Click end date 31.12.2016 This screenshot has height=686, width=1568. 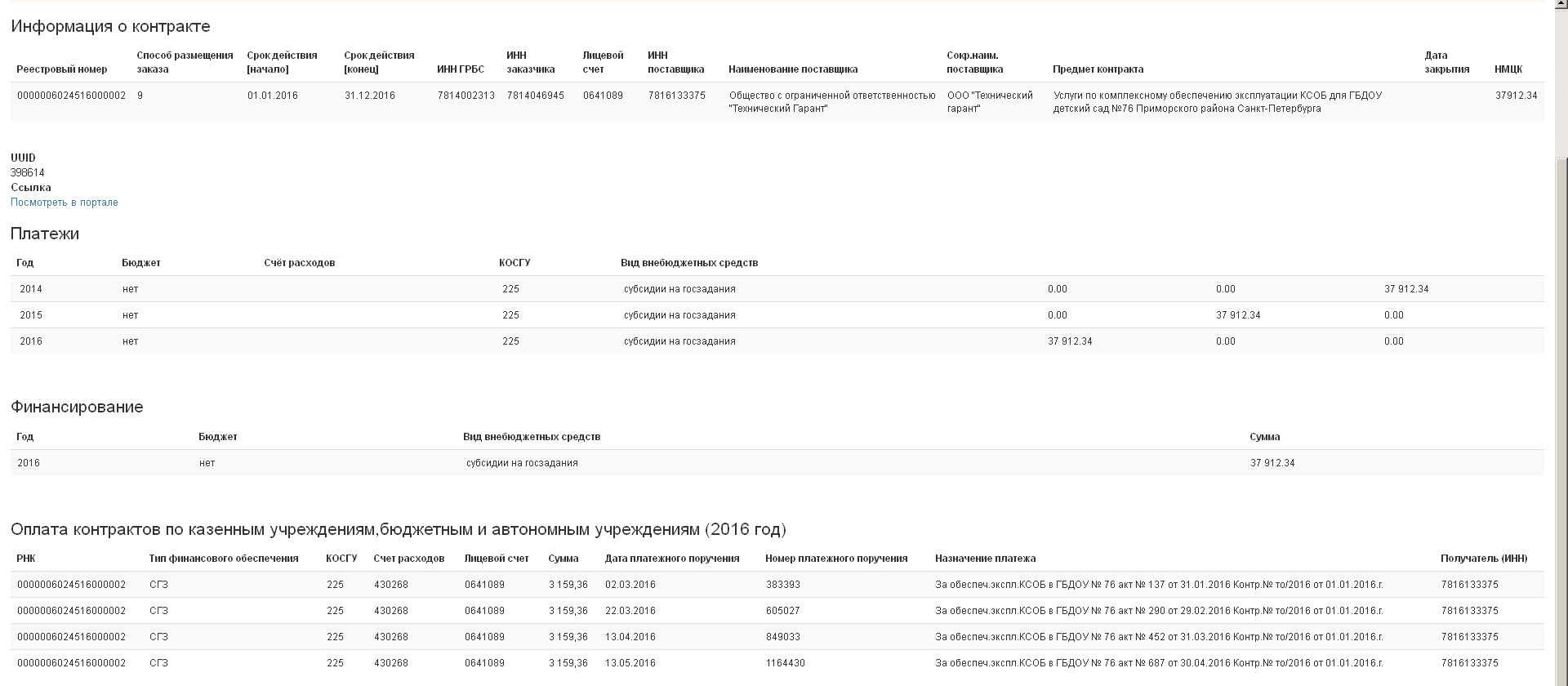pos(370,96)
